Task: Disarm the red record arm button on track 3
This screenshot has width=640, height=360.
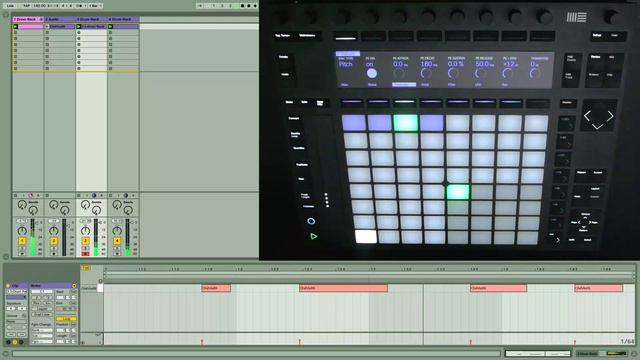Action: (x=85, y=254)
